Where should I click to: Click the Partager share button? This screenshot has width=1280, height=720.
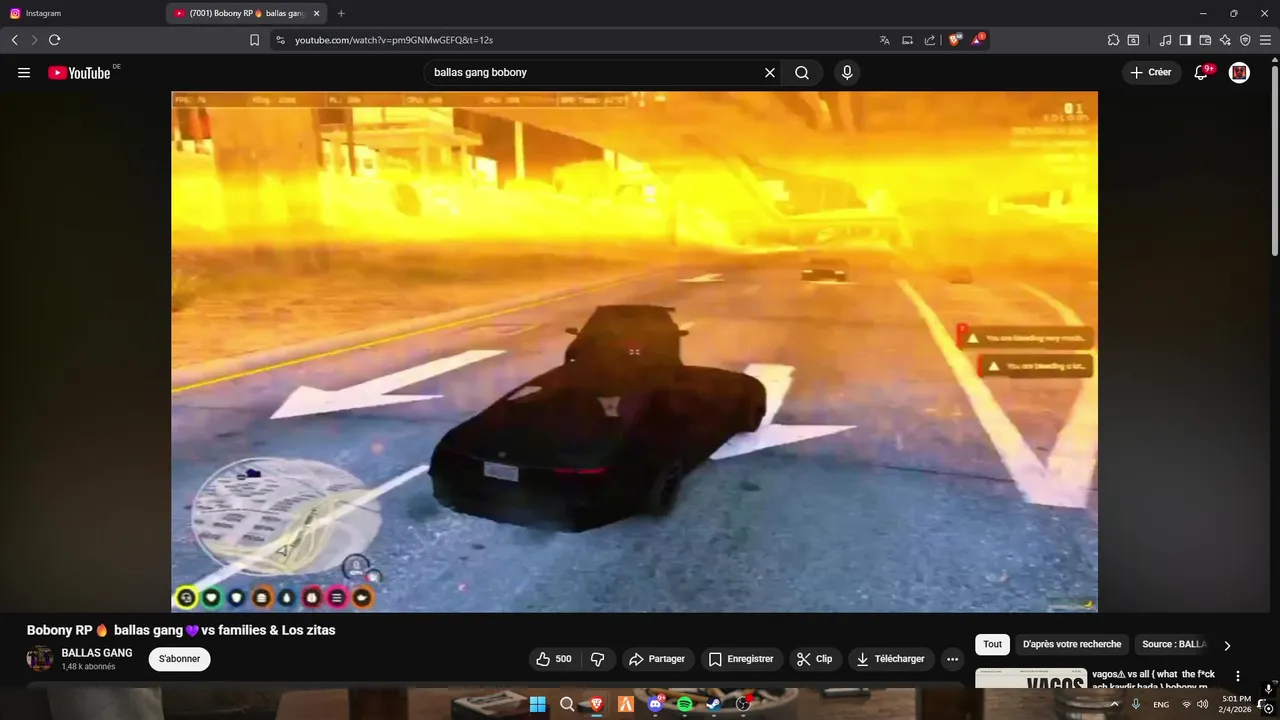coord(657,659)
